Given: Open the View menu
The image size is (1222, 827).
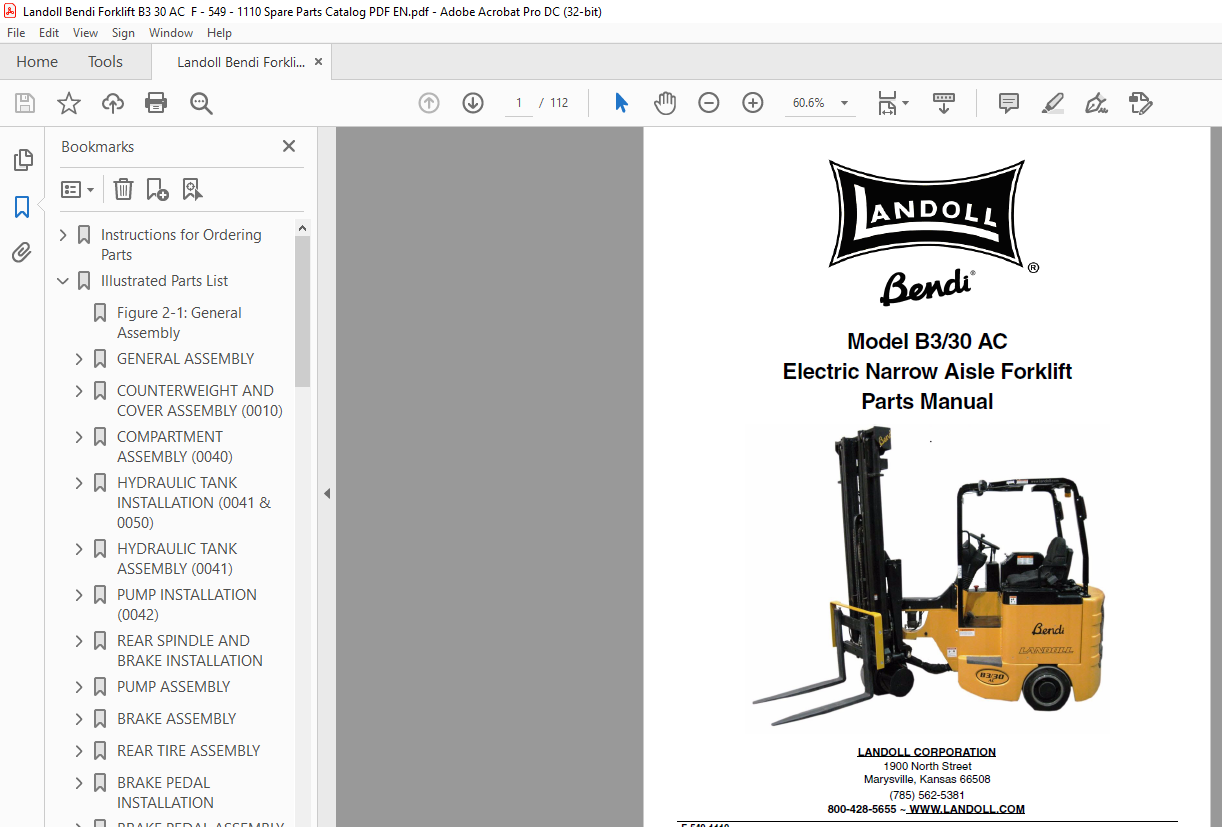Looking at the screenshot, I should 86,33.
